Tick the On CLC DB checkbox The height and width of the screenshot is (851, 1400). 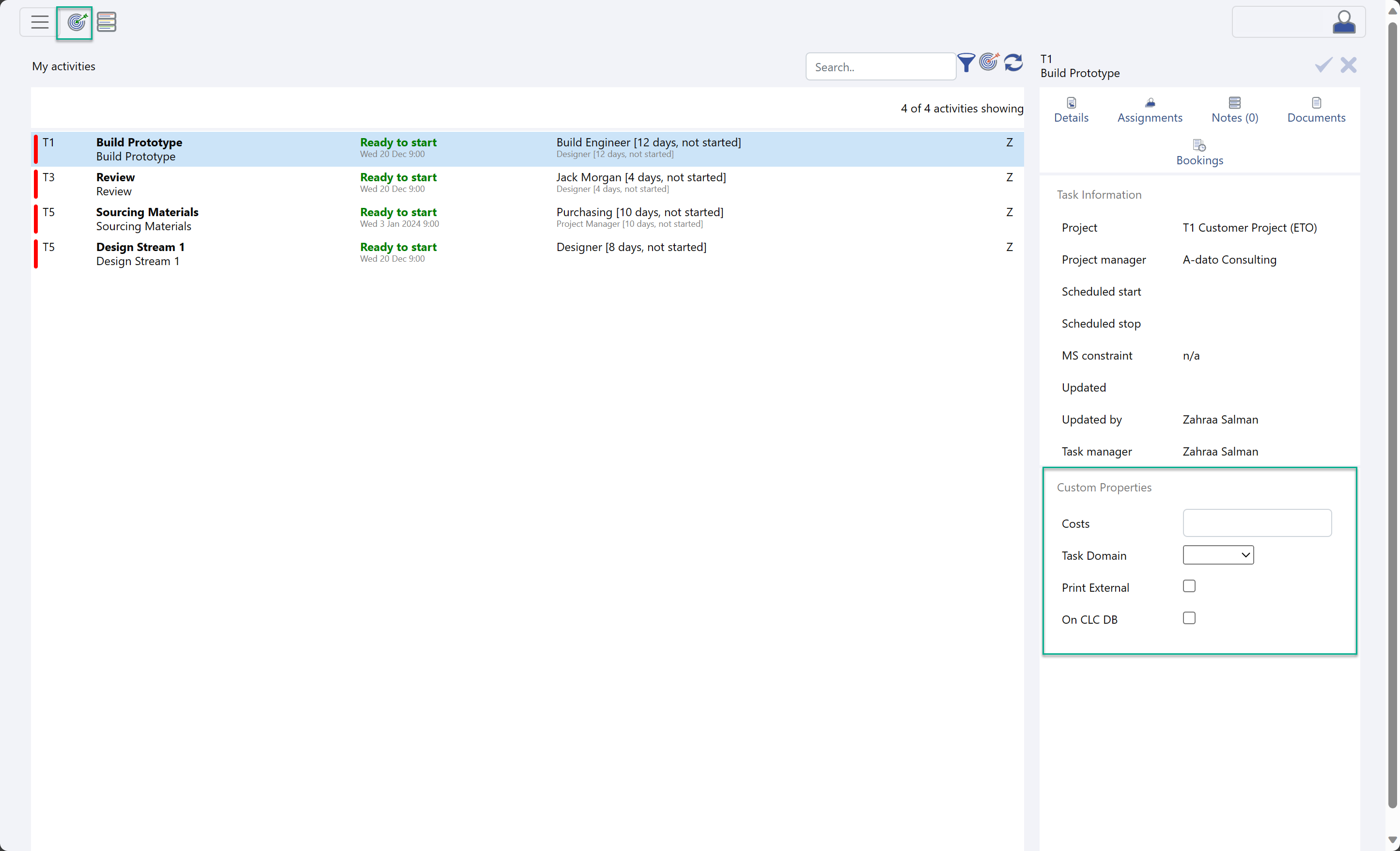(x=1189, y=618)
